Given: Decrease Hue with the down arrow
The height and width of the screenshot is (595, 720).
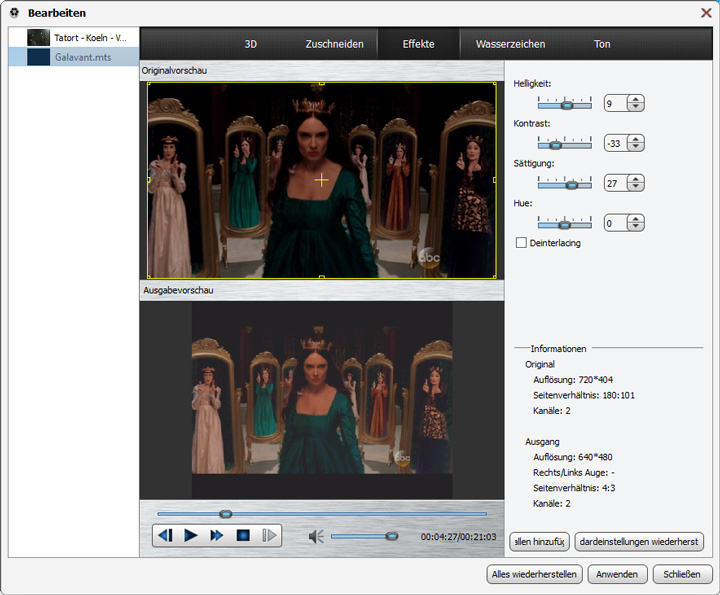Looking at the screenshot, I should click(x=636, y=227).
